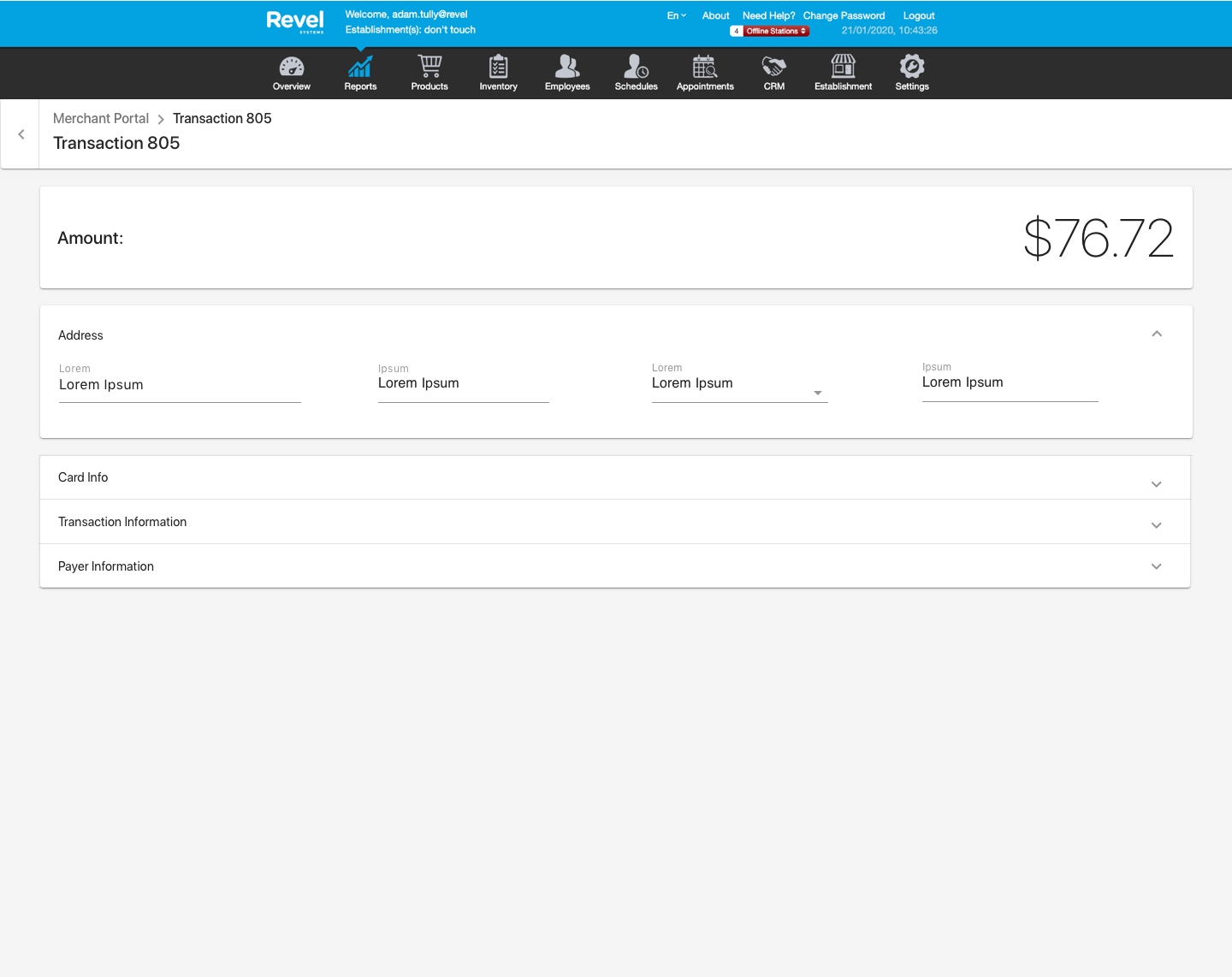Image resolution: width=1232 pixels, height=977 pixels.
Task: Open the Overview dashboard icon
Action: [291, 68]
